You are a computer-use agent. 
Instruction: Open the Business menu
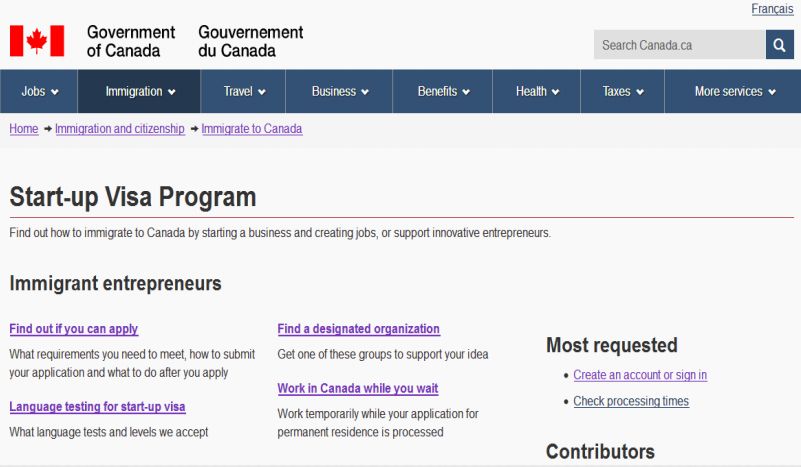pos(340,91)
